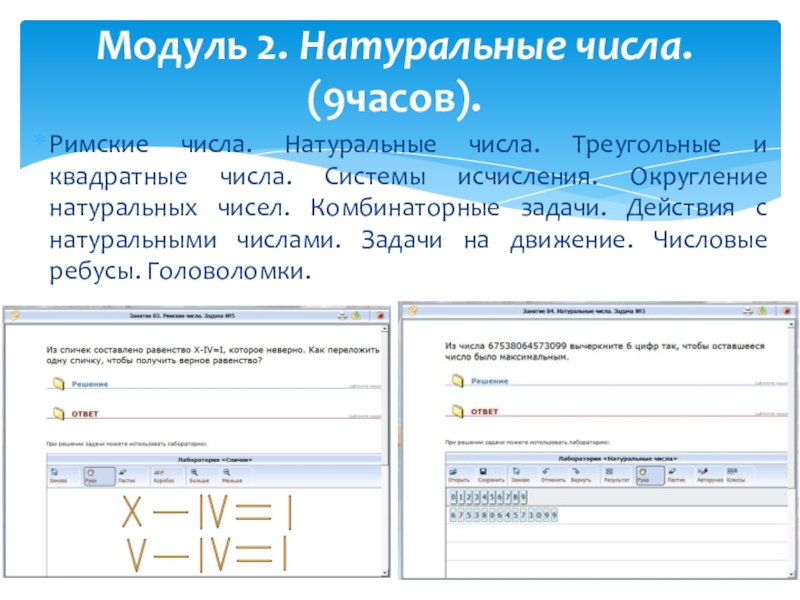
Task: Click logo icon in Натуральные числа title bar
Action: pos(413,311)
